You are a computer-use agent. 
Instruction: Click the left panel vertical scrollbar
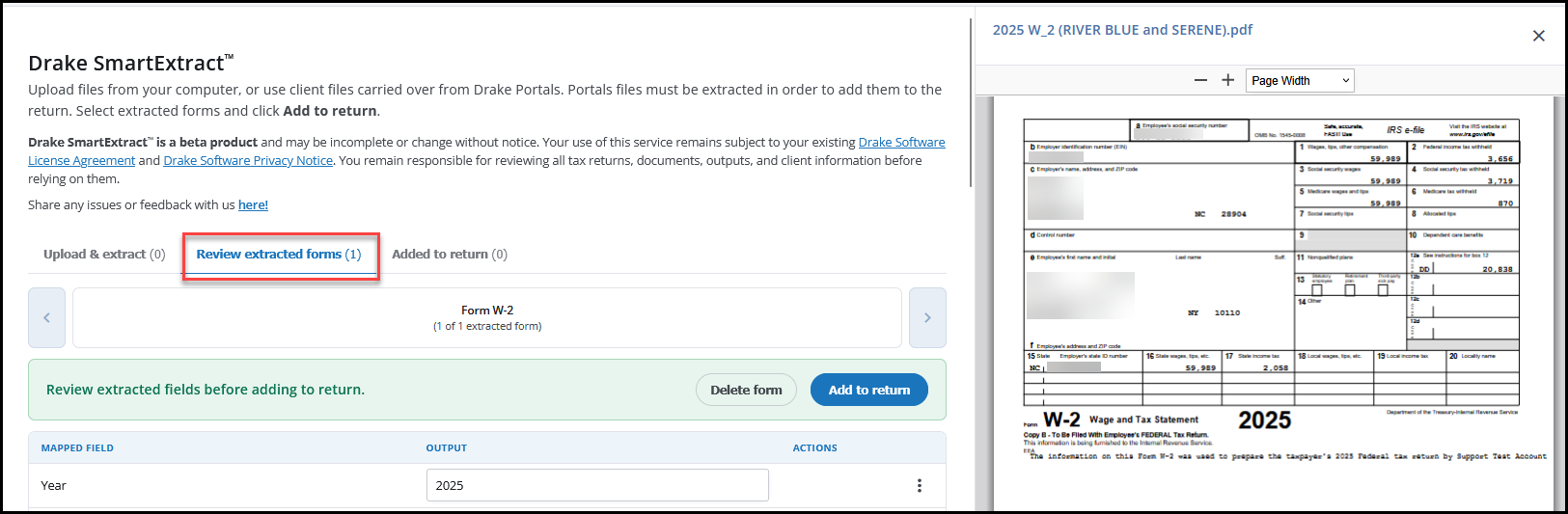click(973, 101)
